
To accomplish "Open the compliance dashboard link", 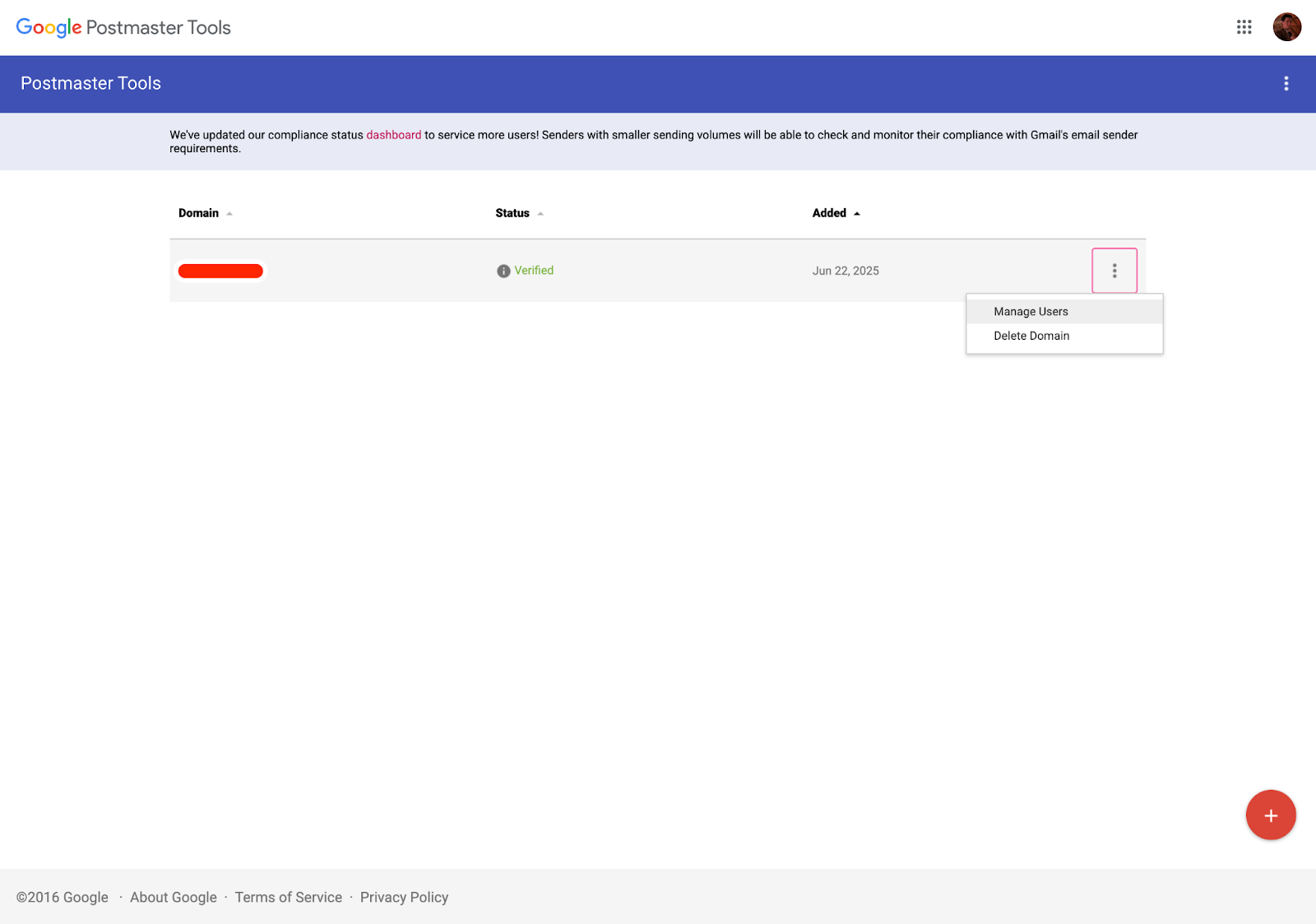I will coord(393,135).
